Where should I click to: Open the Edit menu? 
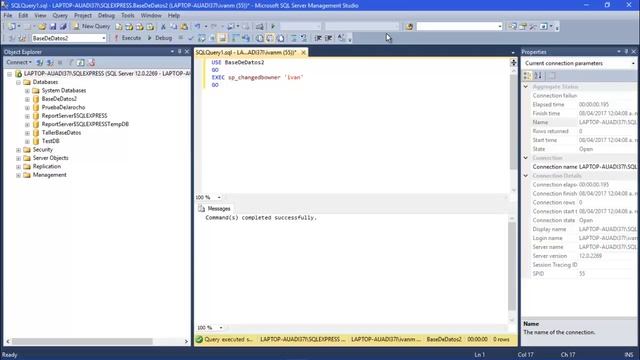pyautogui.click(x=23, y=16)
